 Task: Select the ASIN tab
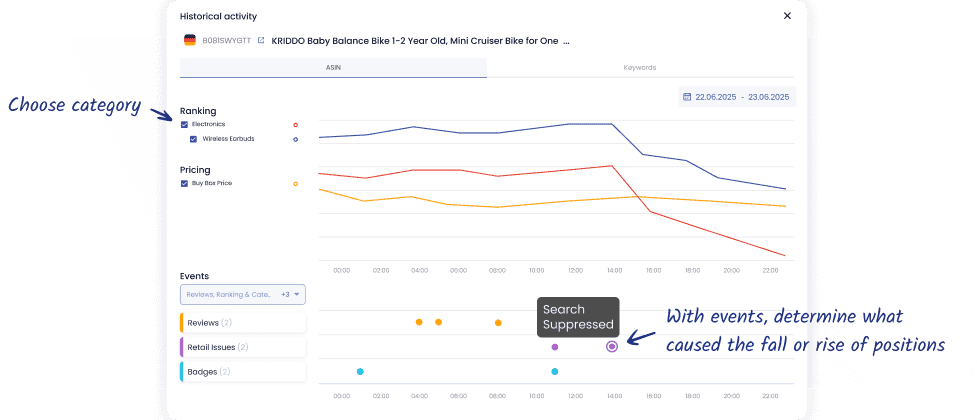333,68
